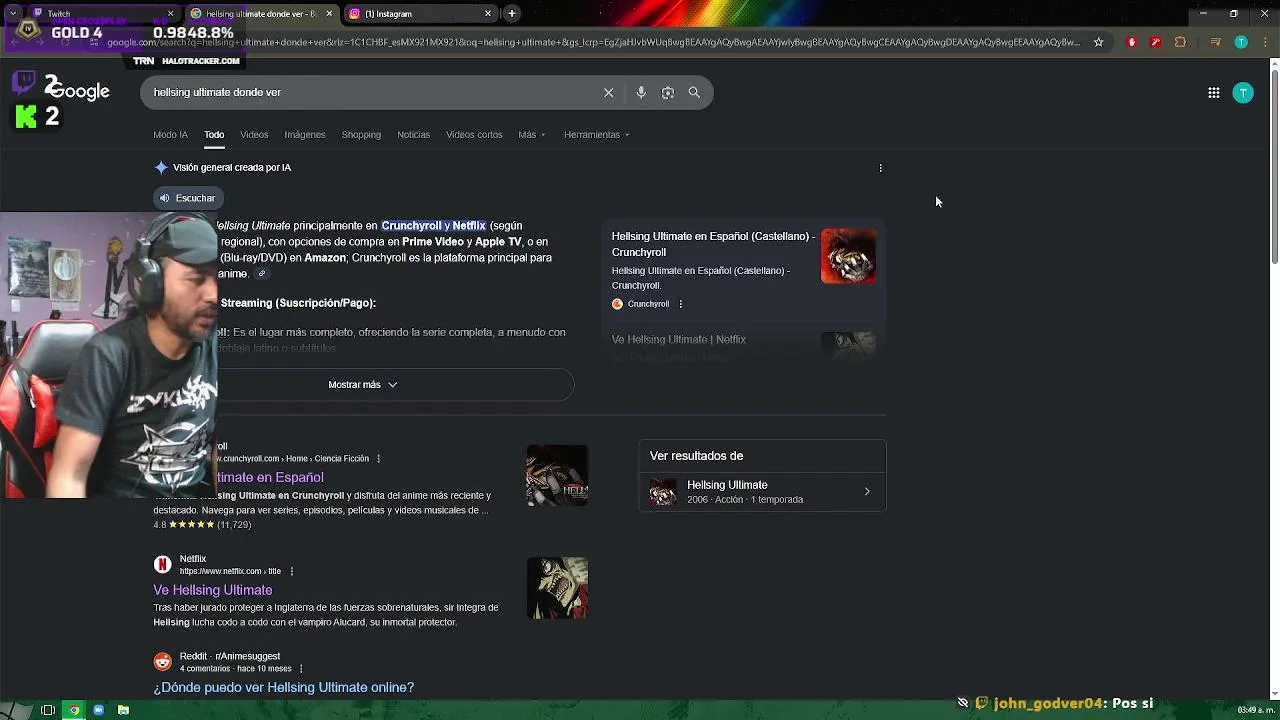Open Chrome profile avatar in toolbar

[x=1241, y=42]
